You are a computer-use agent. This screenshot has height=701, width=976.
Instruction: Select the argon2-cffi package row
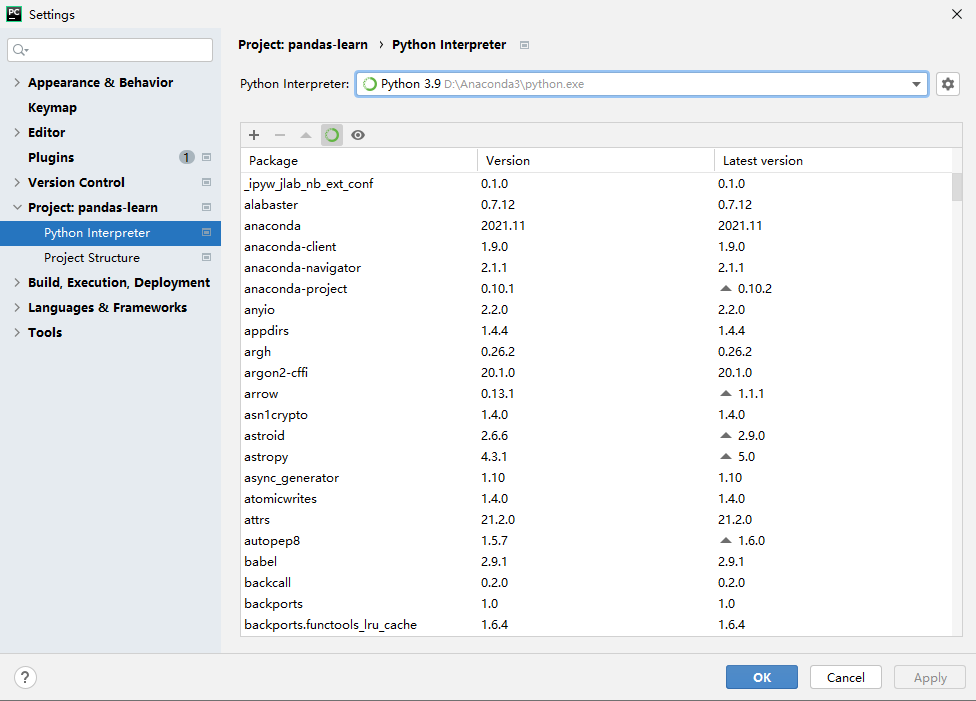pyautogui.click(x=596, y=372)
